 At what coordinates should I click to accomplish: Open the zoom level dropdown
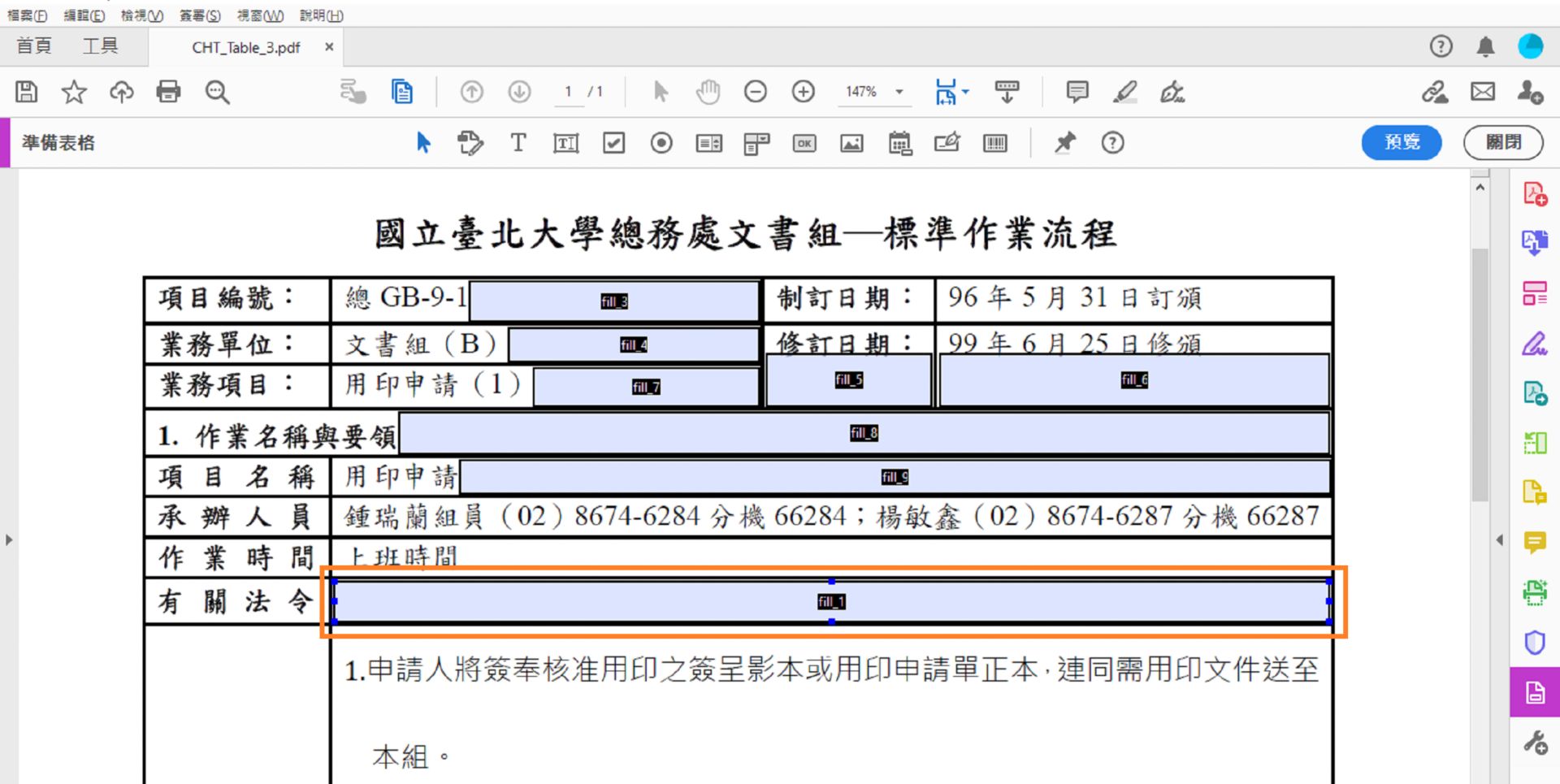tap(899, 92)
